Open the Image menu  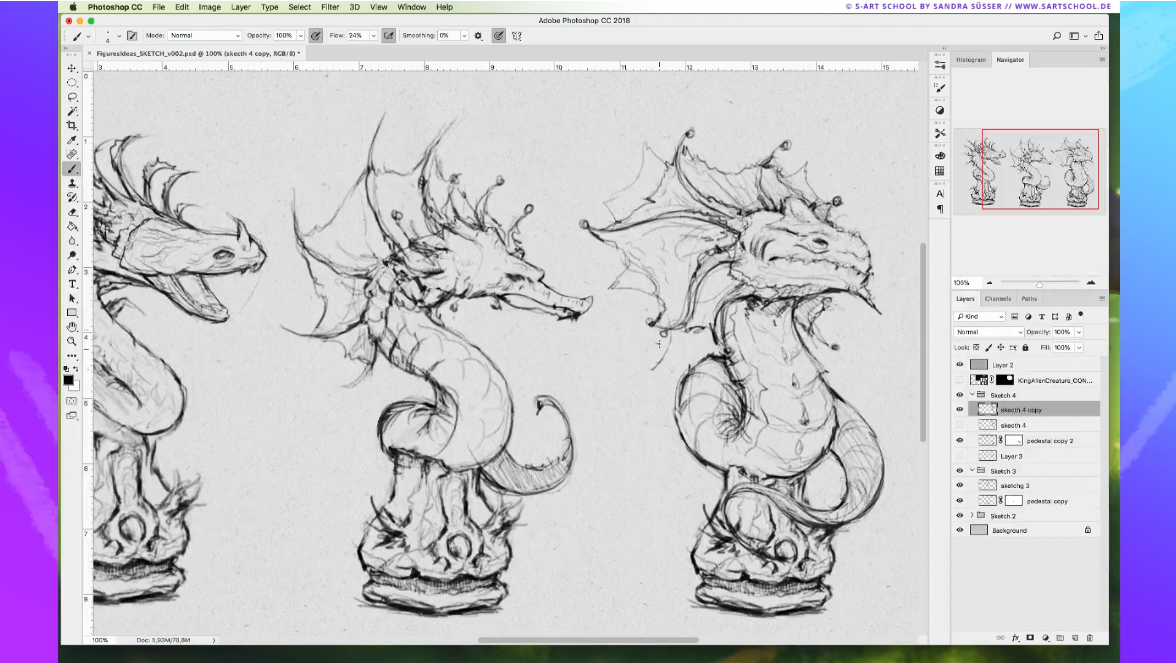click(x=209, y=7)
